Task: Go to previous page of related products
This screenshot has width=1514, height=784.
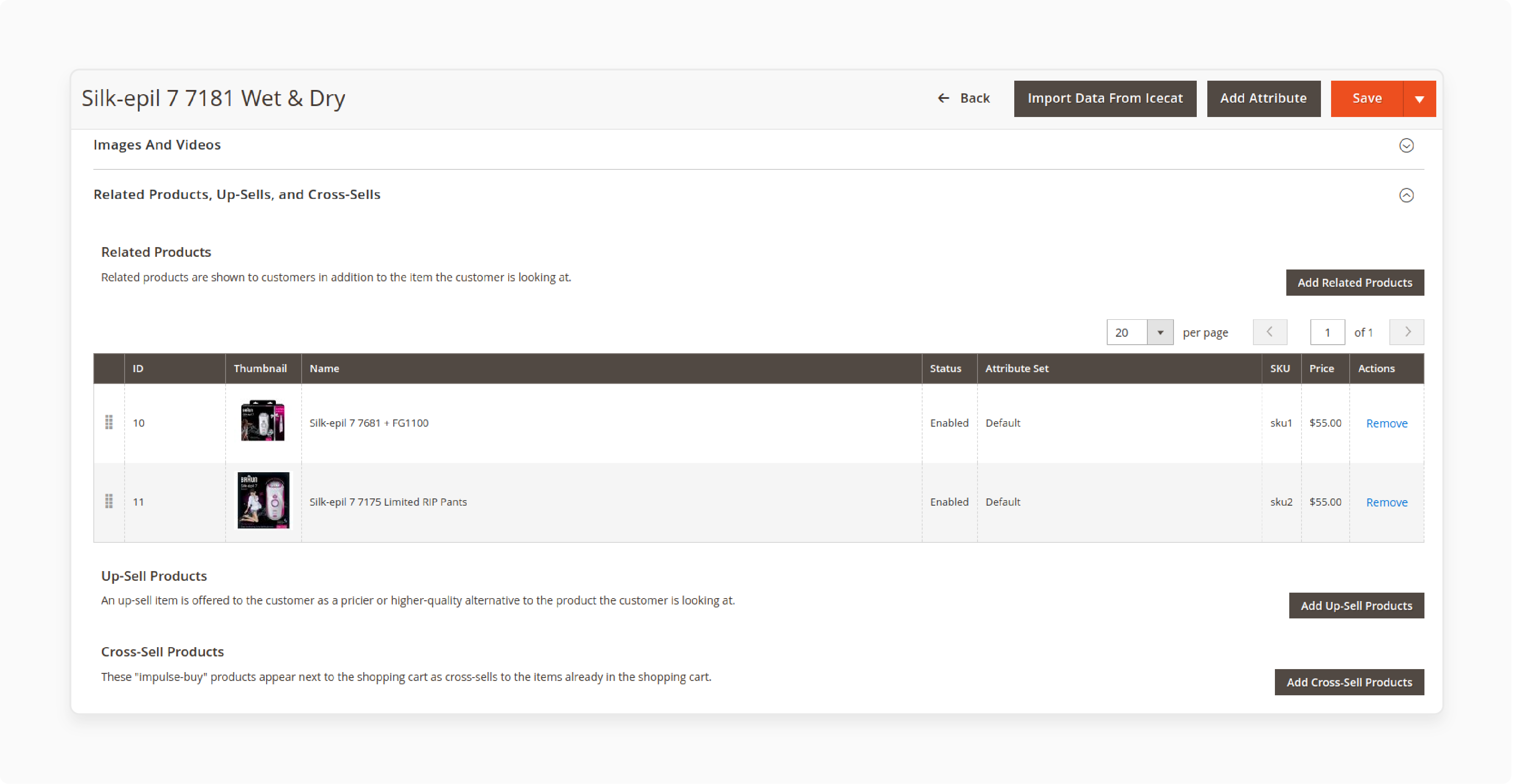Action: coord(1269,332)
